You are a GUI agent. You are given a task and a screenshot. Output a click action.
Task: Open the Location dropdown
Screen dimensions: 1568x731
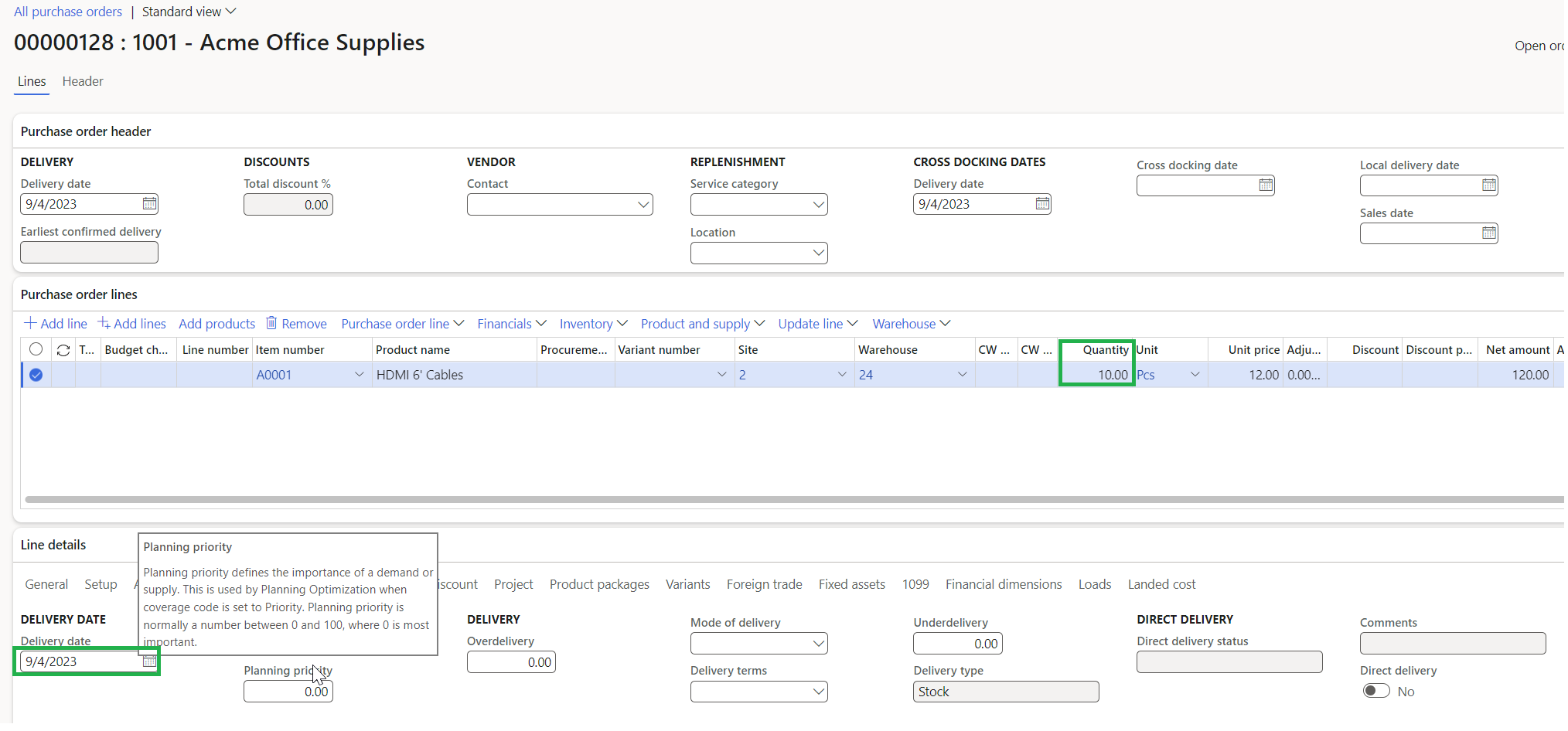click(x=818, y=253)
